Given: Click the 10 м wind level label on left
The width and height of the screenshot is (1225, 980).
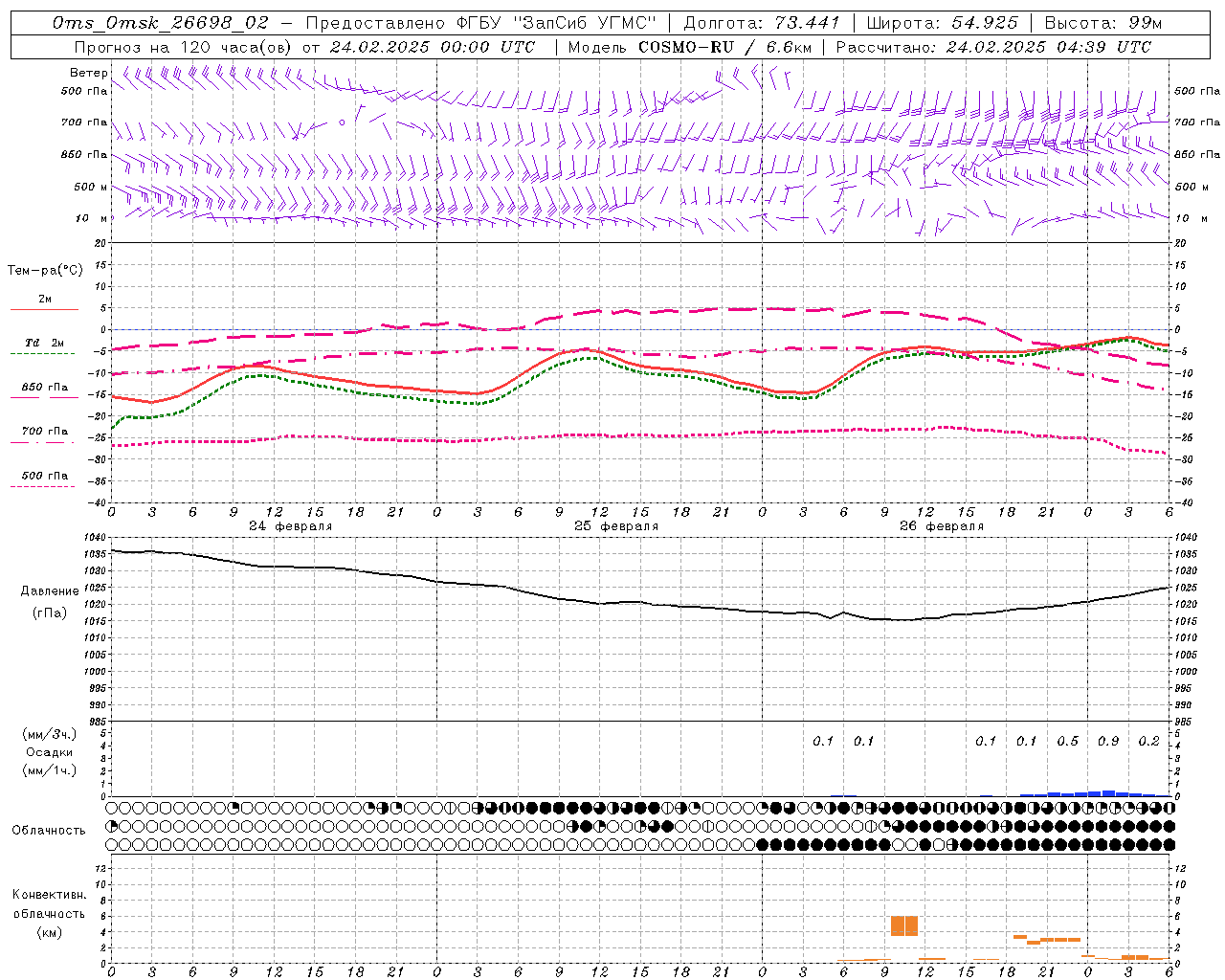Looking at the screenshot, I should tap(93, 218).
